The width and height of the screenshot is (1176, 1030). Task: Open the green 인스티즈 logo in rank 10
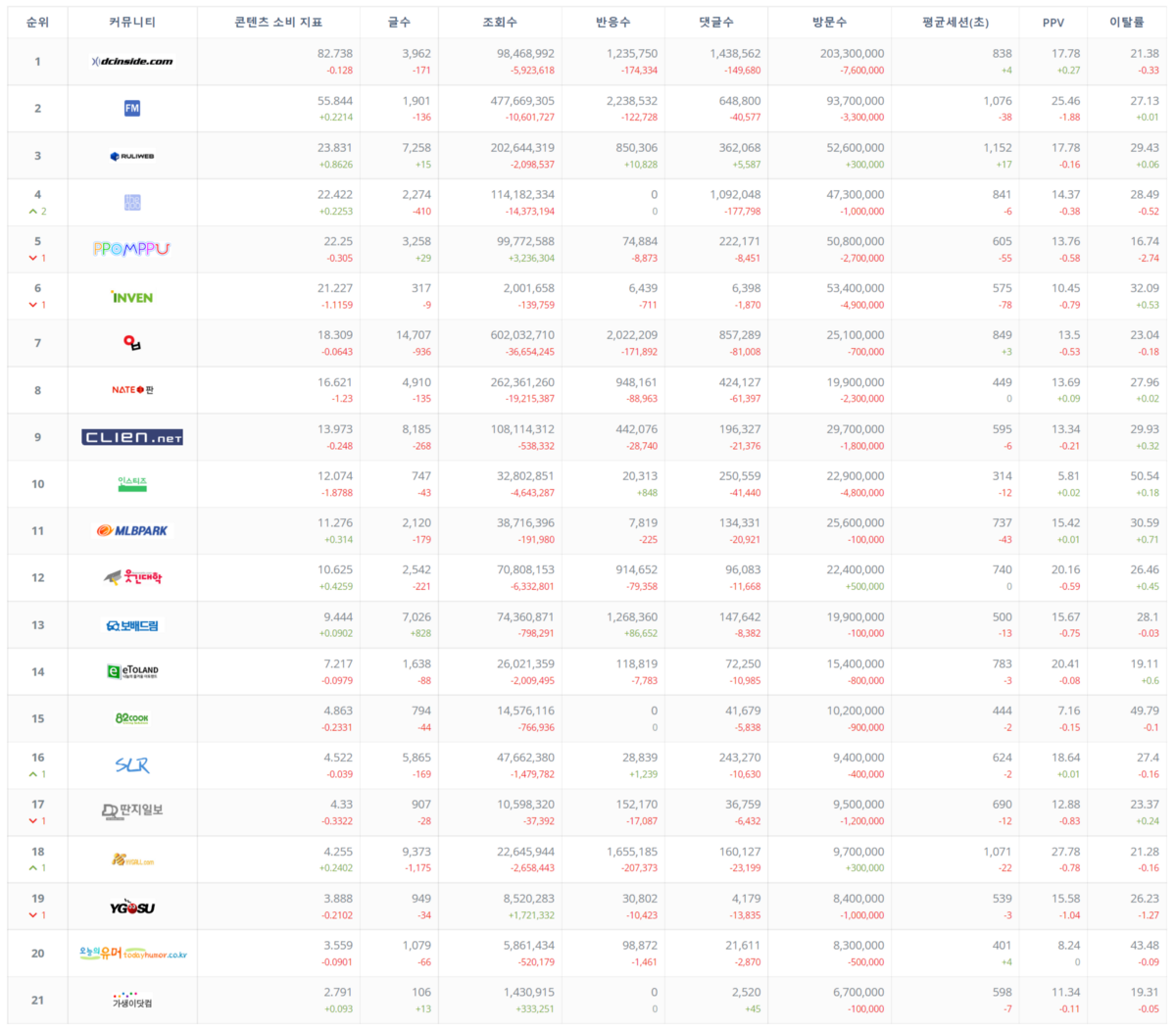pyautogui.click(x=132, y=484)
